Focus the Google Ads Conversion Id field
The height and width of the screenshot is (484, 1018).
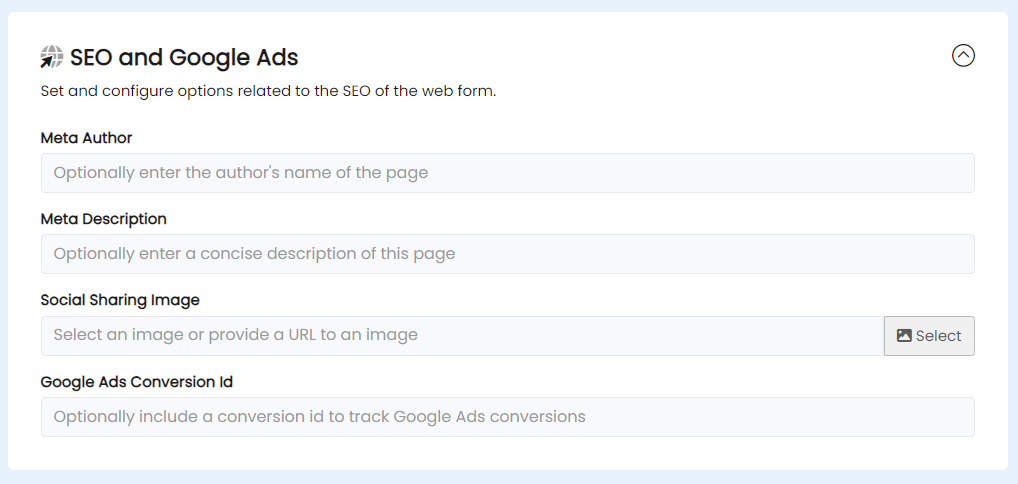tap(508, 417)
